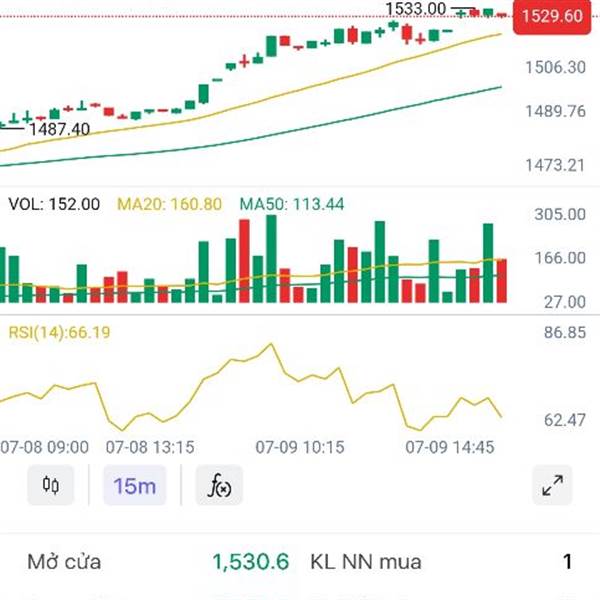The width and height of the screenshot is (600, 600).
Task: Select the 1487.40 low price label
Action: 60,129
